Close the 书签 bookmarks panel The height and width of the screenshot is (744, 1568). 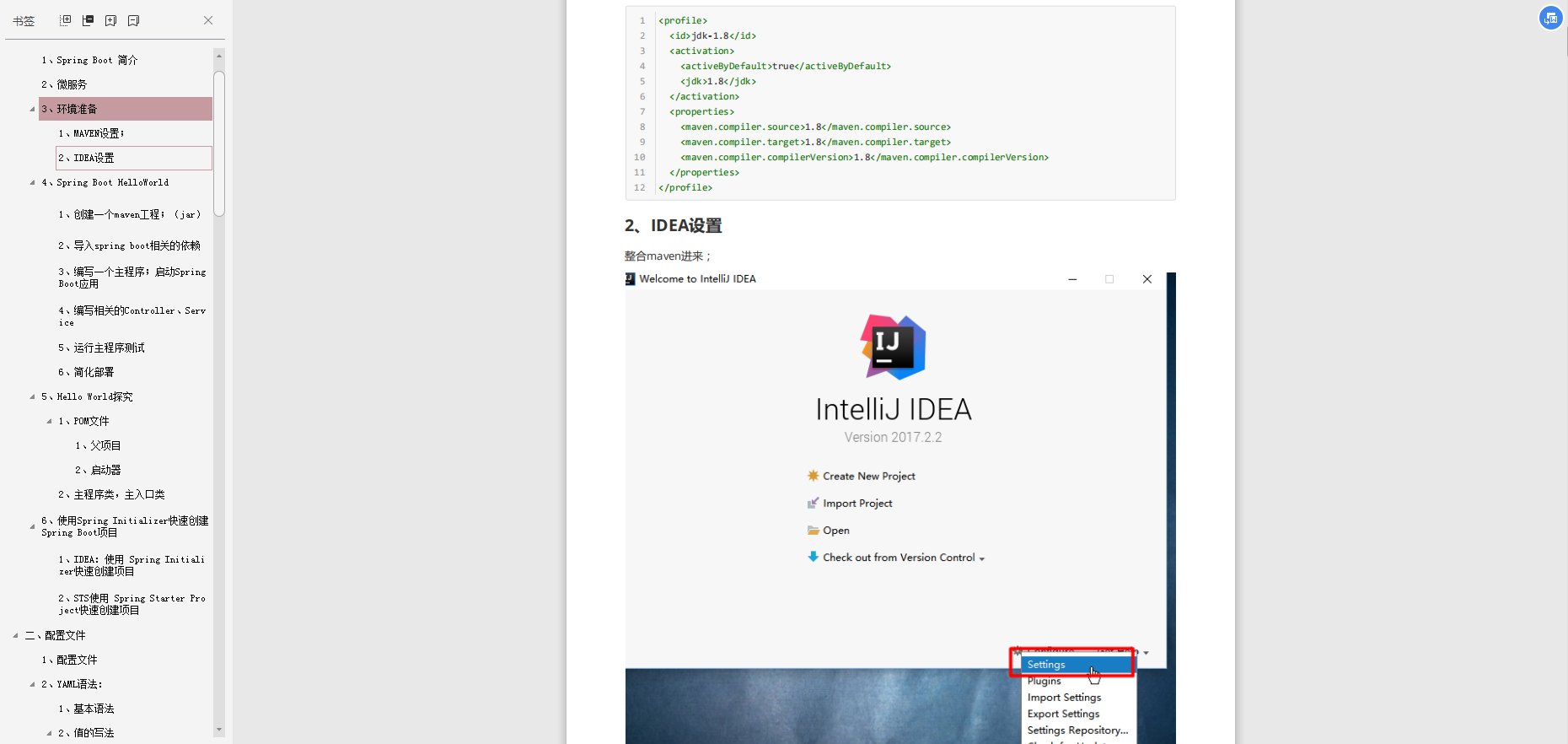click(x=208, y=20)
